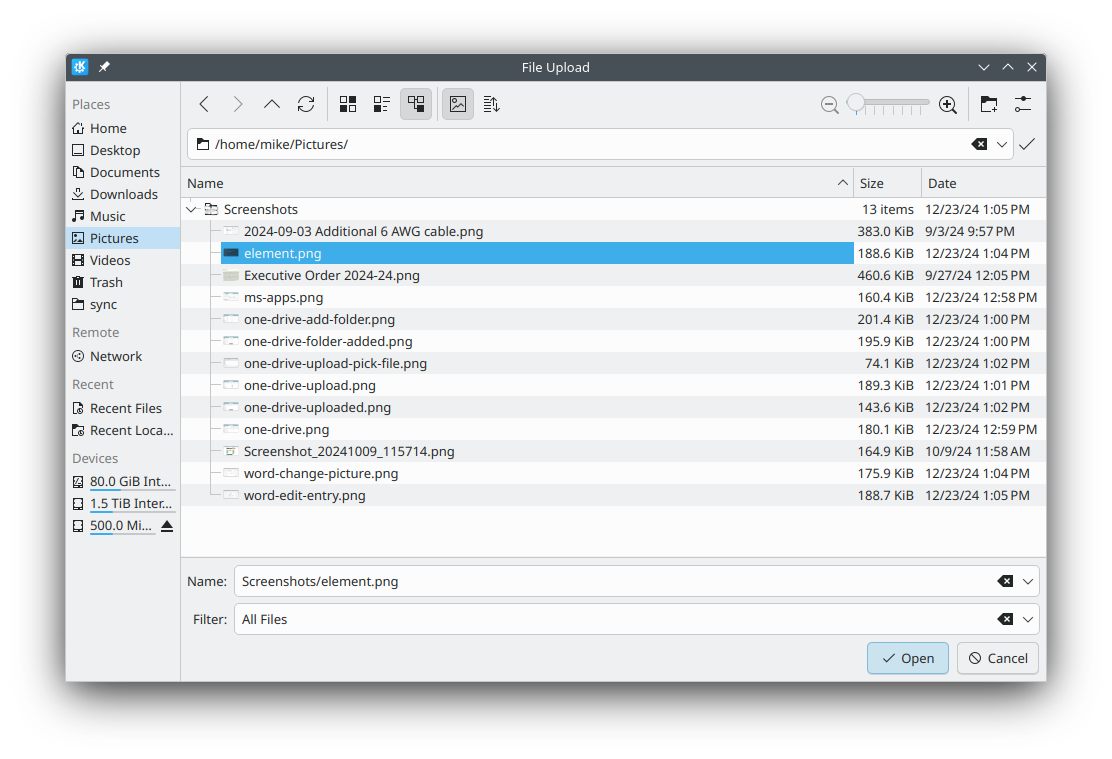1112x759 pixels.
Task: Browse Network under Remote
Action: 123,356
